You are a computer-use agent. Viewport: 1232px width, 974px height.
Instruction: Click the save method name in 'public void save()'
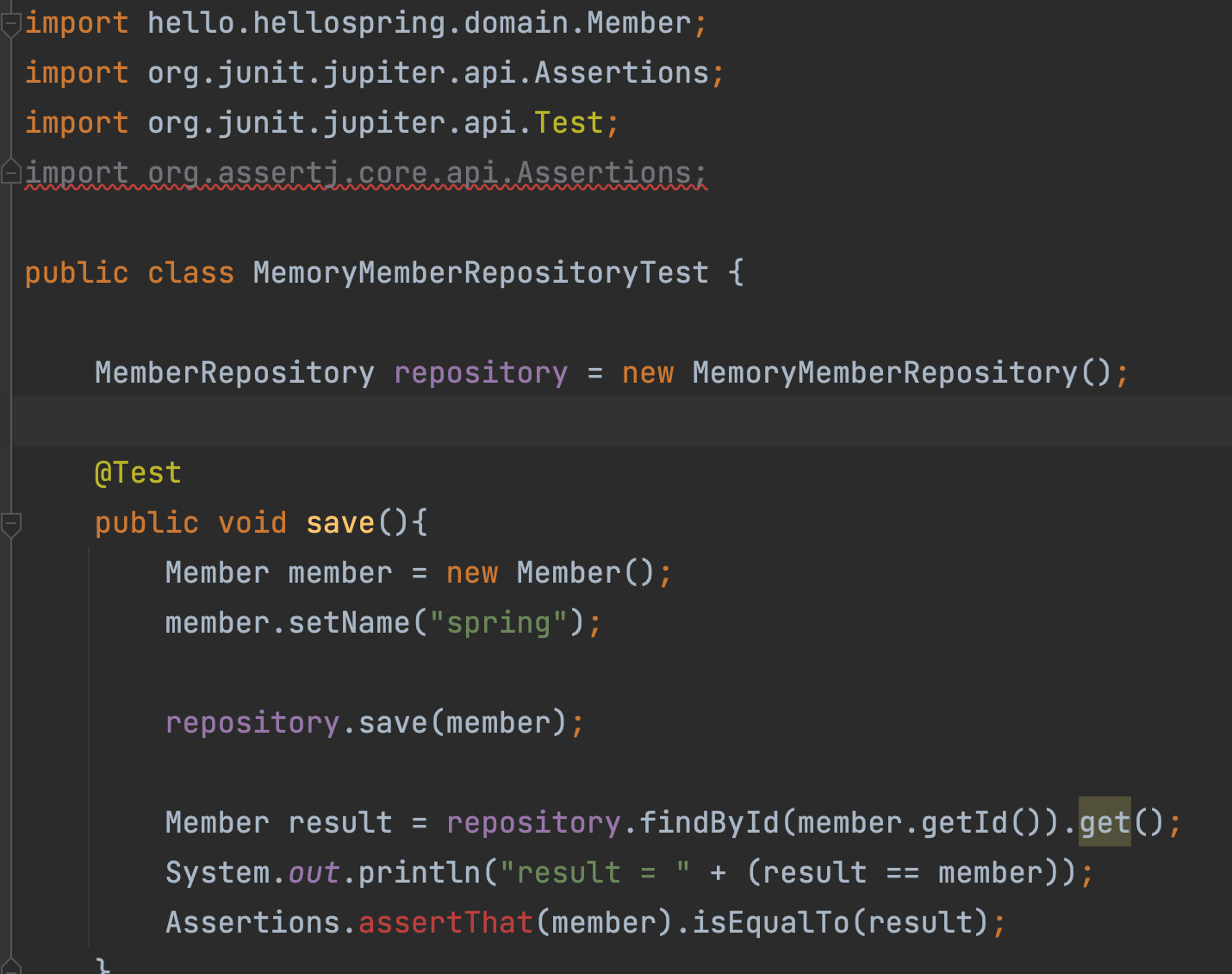[340, 523]
